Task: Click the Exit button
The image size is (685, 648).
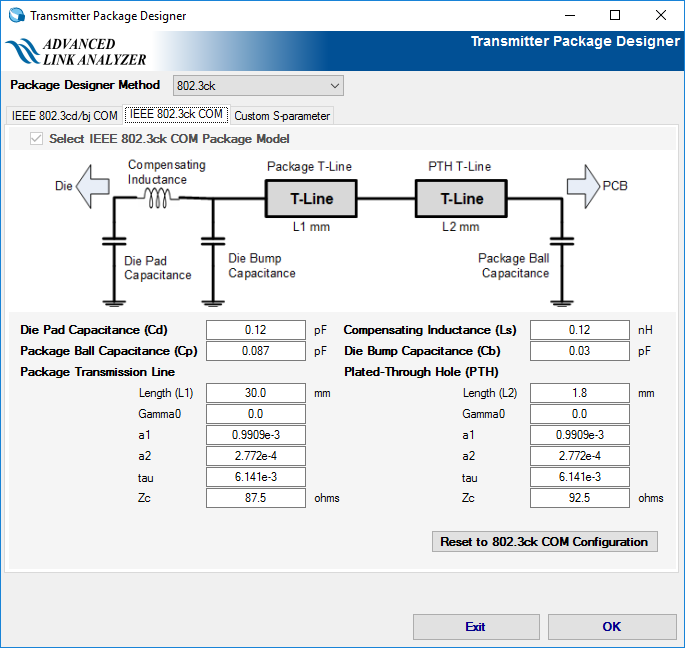Action: (x=475, y=627)
